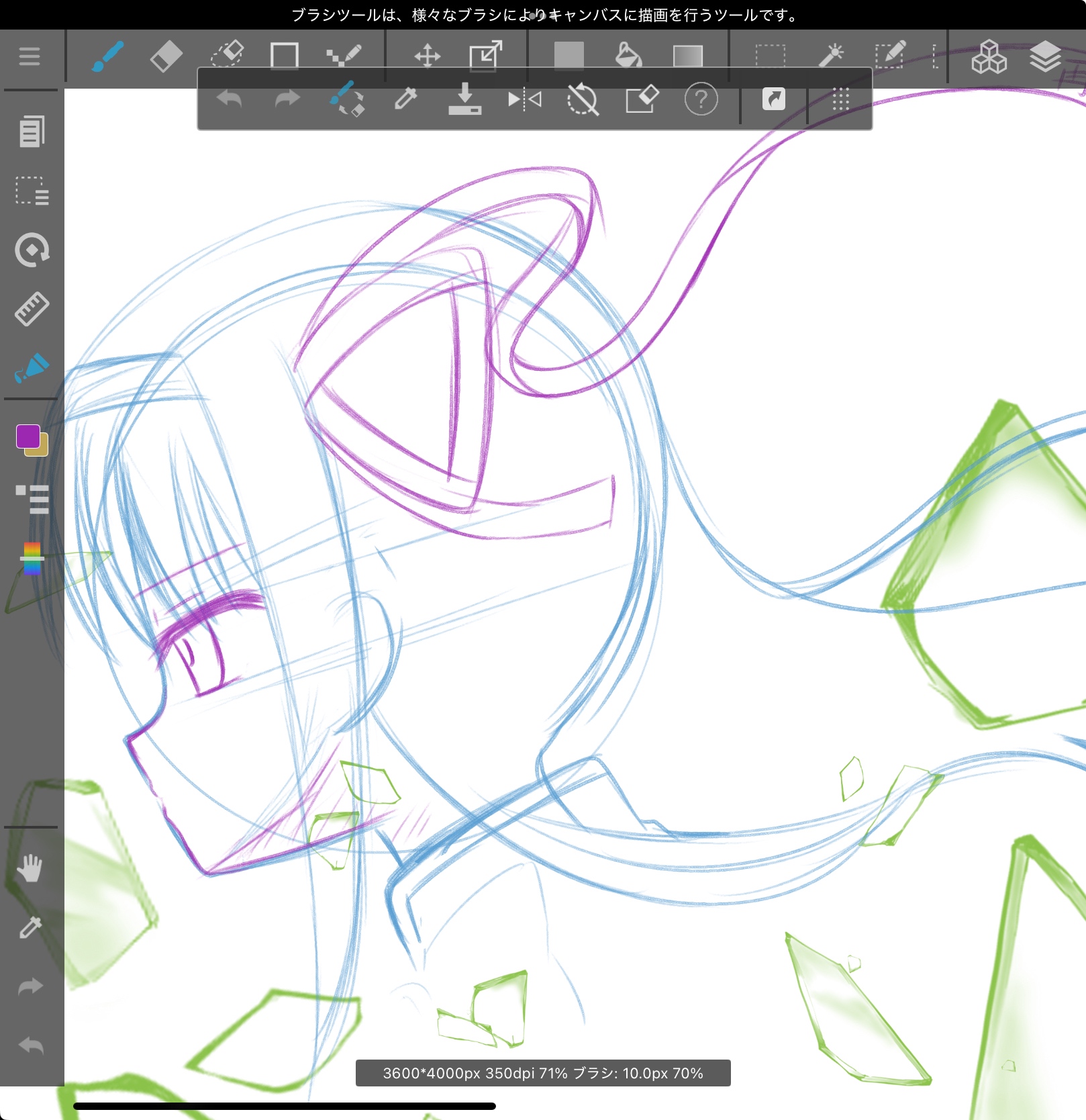Expand the selection menu in left sidebar
This screenshot has height=1120, width=1086.
pos(32,191)
